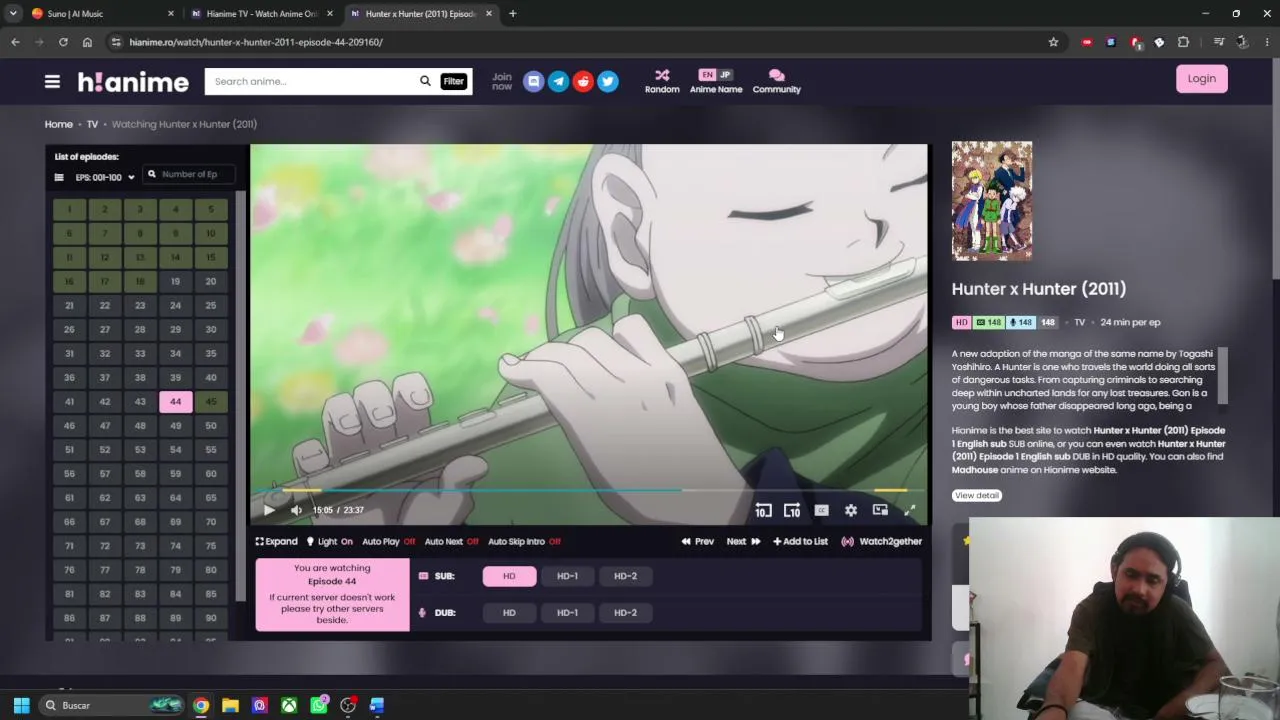Go to the Prev episode
1280x720 pixels.
coord(698,541)
